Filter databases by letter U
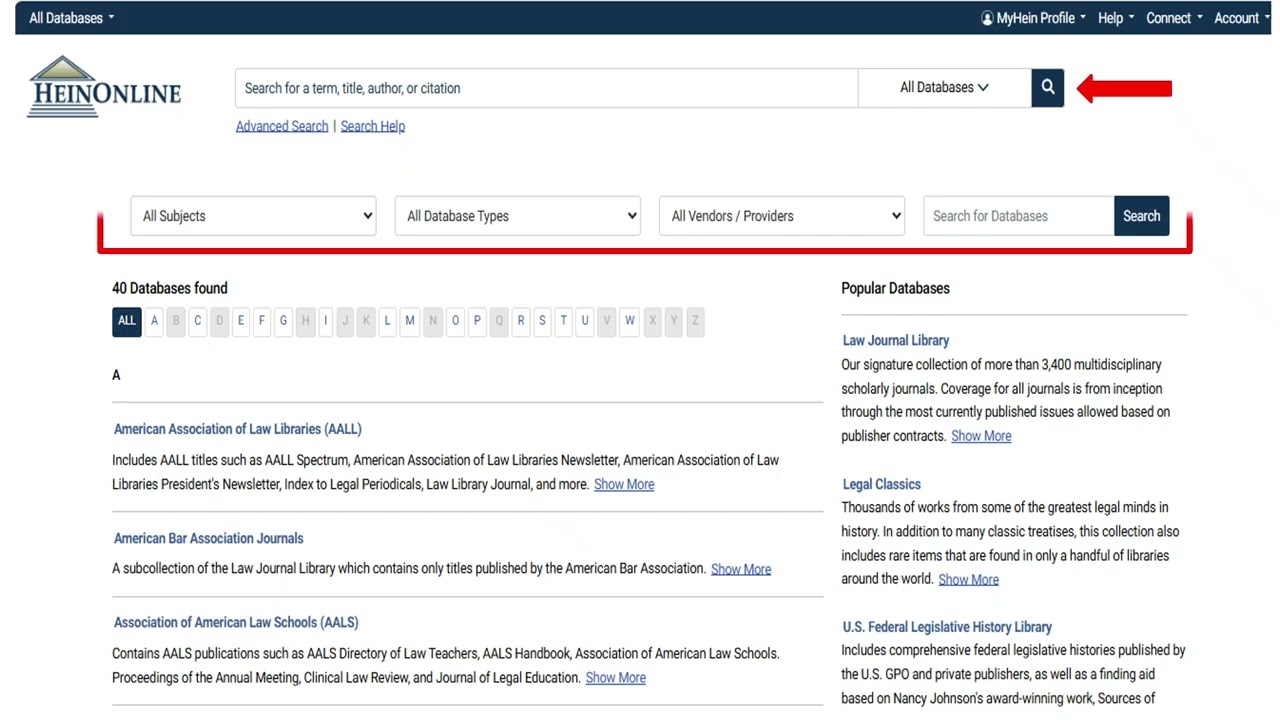 tap(585, 321)
